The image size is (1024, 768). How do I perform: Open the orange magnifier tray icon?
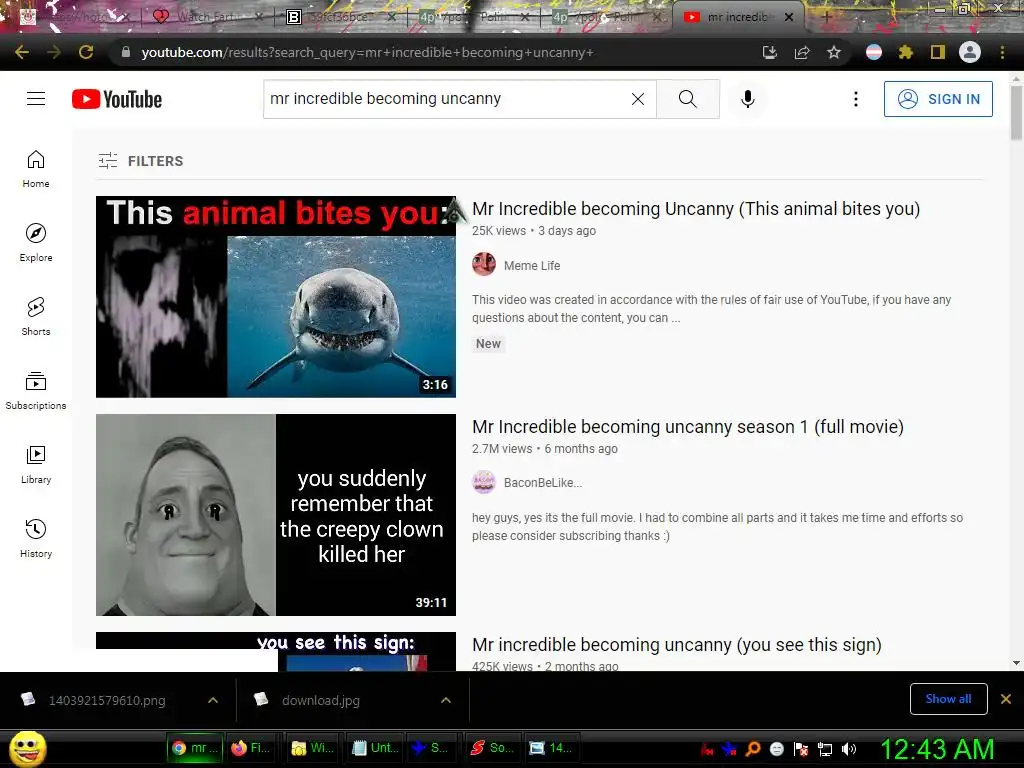click(753, 749)
